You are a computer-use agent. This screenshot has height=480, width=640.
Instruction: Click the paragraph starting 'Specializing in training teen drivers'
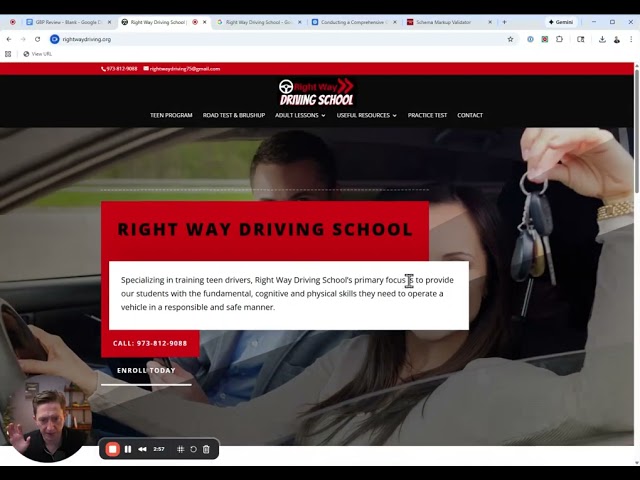[287, 293]
